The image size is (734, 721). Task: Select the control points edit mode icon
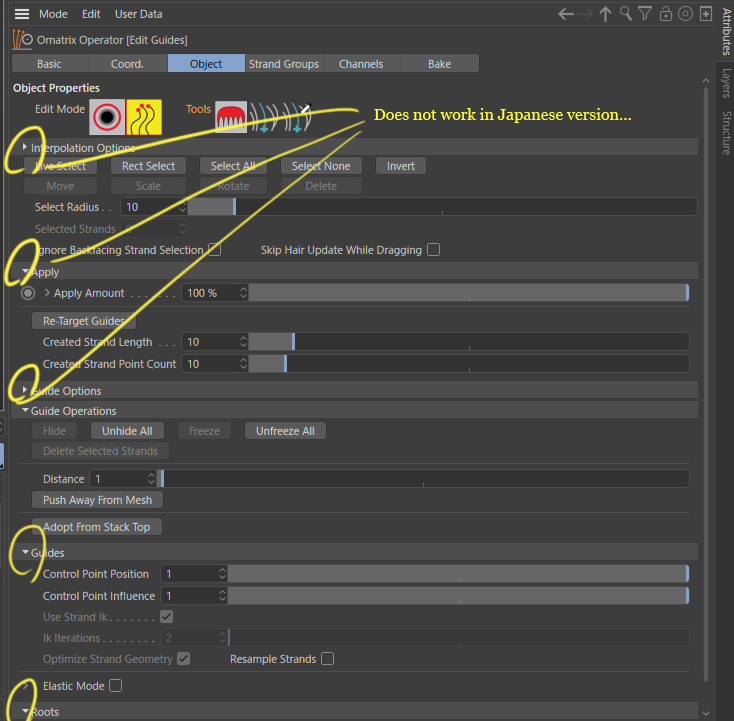tap(144, 117)
